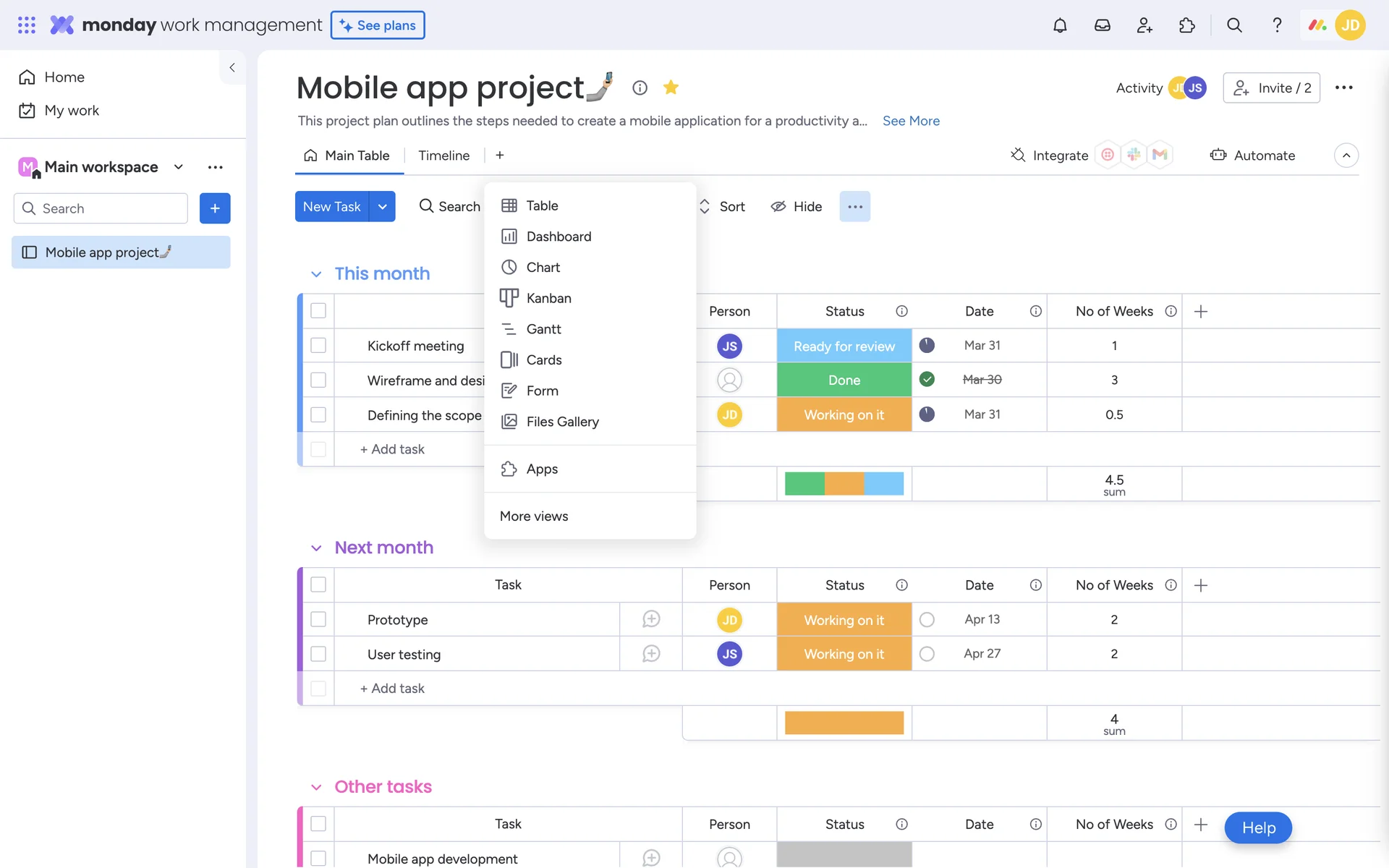This screenshot has height=868, width=1389.
Task: Select Kanban from the views menu
Action: (x=548, y=298)
